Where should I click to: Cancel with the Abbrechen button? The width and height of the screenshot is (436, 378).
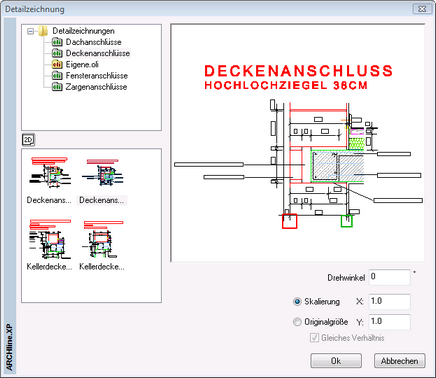tap(400, 361)
